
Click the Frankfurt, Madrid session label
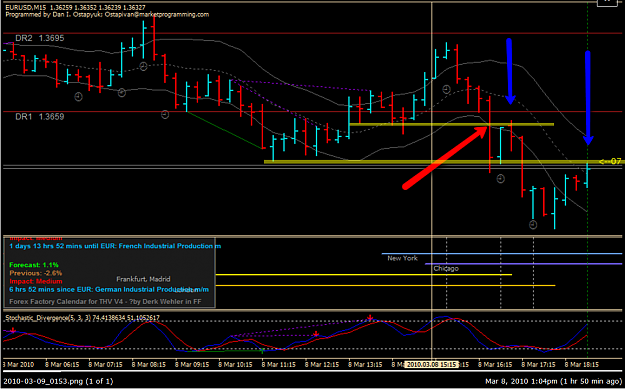point(143,279)
